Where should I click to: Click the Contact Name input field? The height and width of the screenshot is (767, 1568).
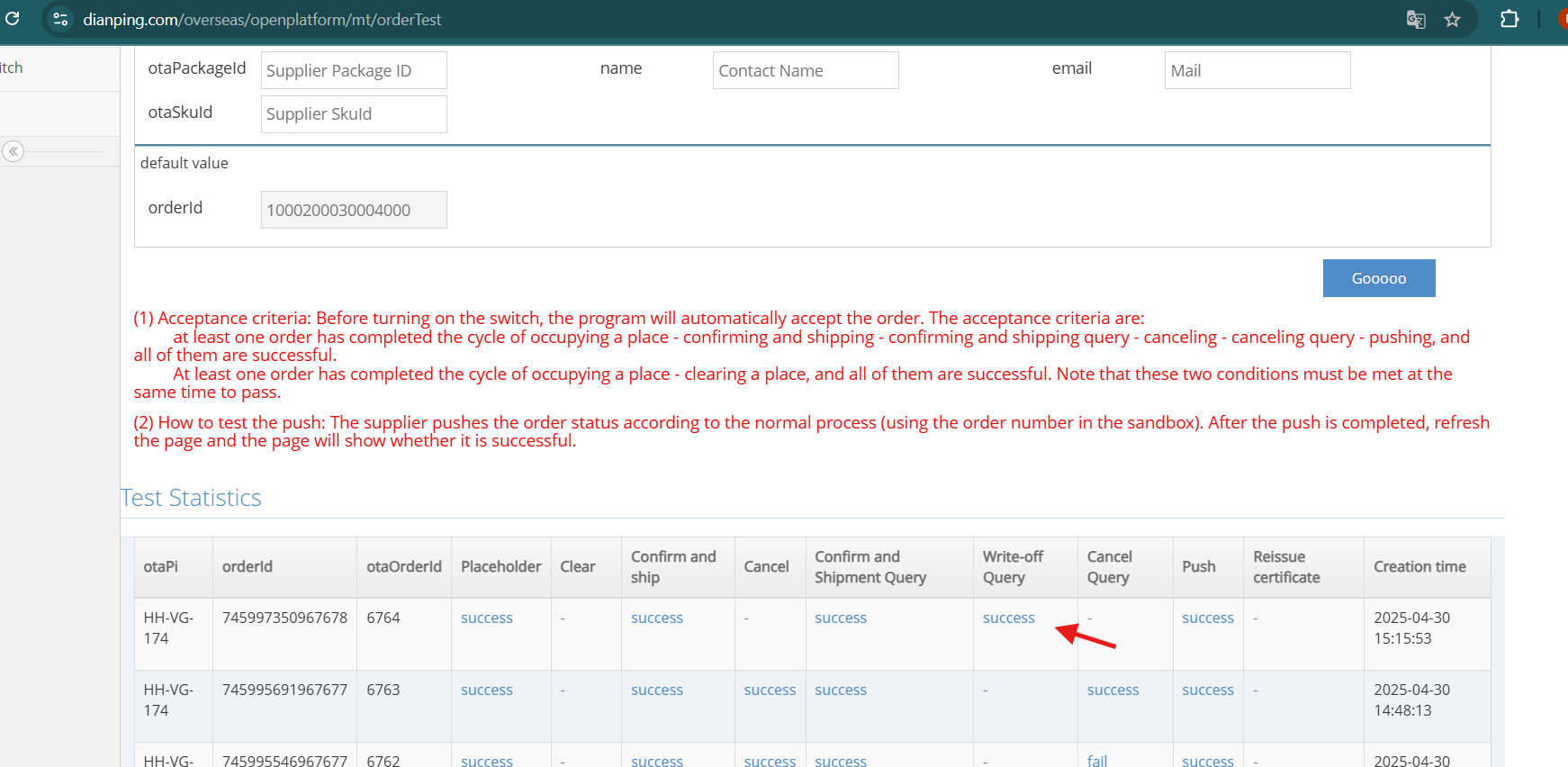[x=805, y=70]
